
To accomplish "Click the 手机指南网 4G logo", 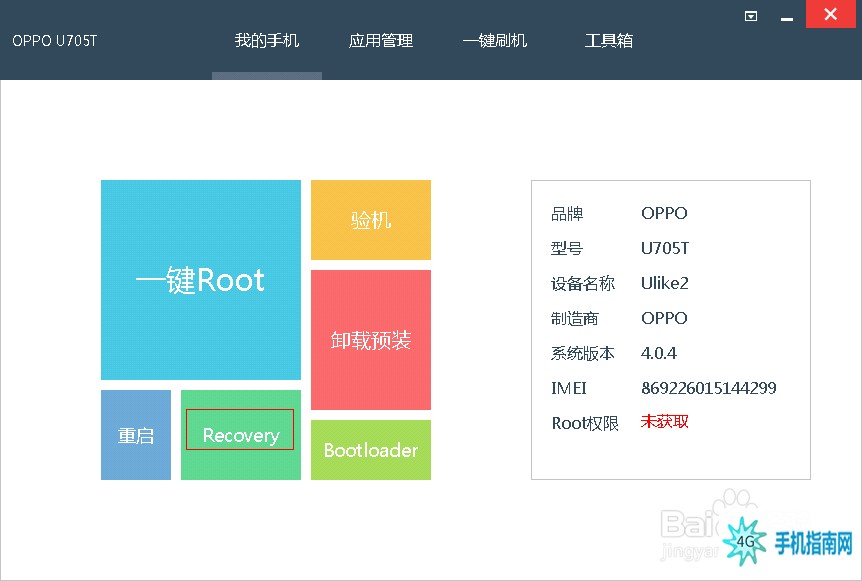I will coord(790,542).
